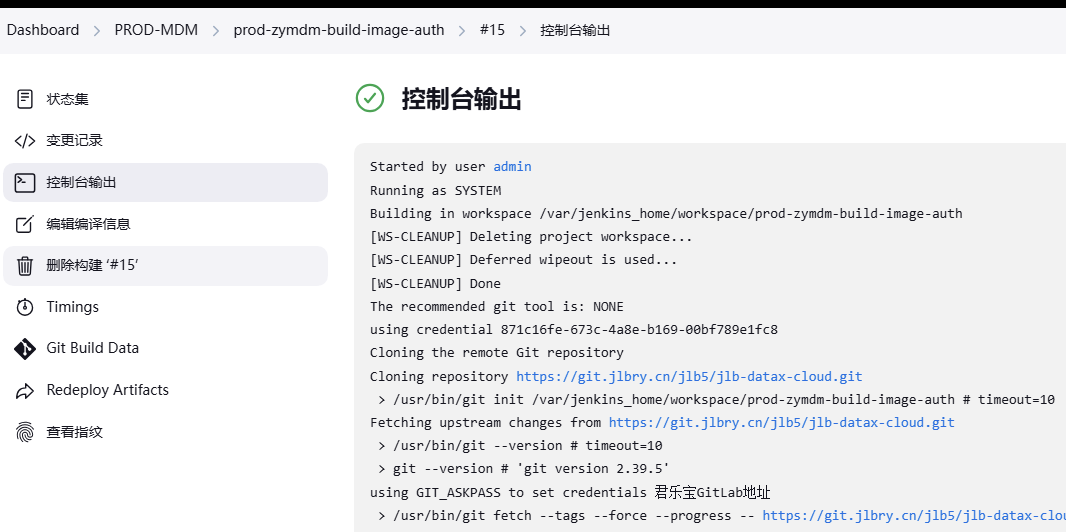Click the green build success checkmark
This screenshot has width=1066, height=532.
370,98
